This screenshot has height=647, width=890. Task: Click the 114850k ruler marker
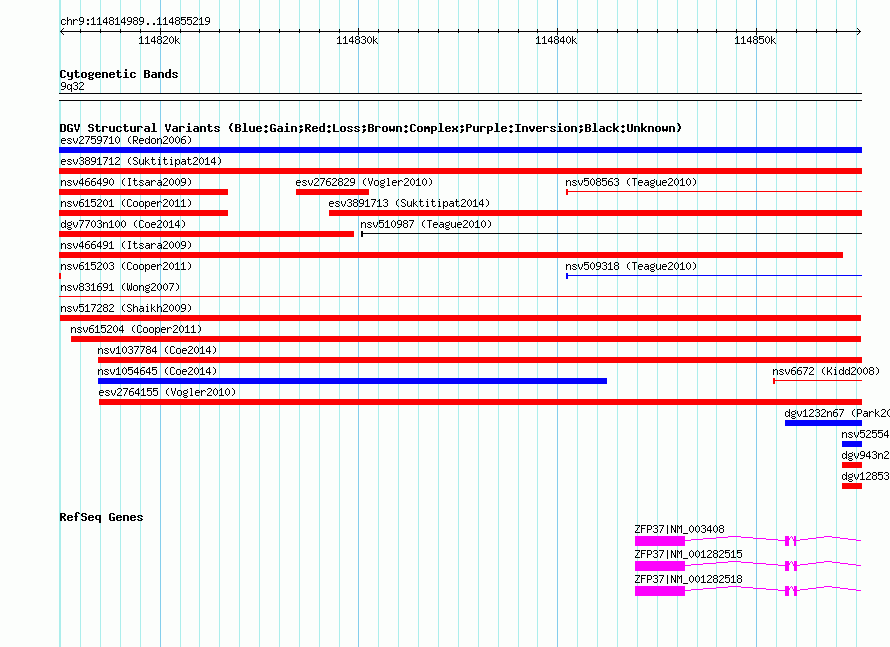pos(755,40)
